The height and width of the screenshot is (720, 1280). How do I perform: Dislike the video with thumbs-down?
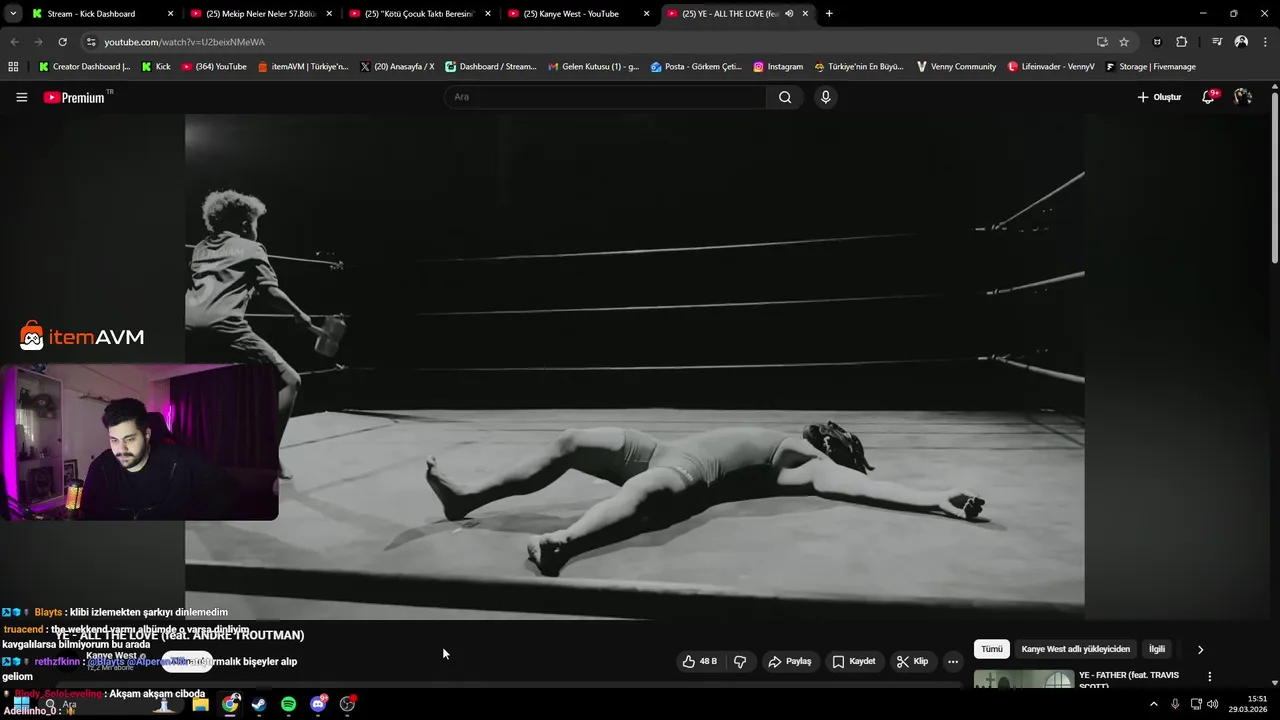[x=740, y=661]
